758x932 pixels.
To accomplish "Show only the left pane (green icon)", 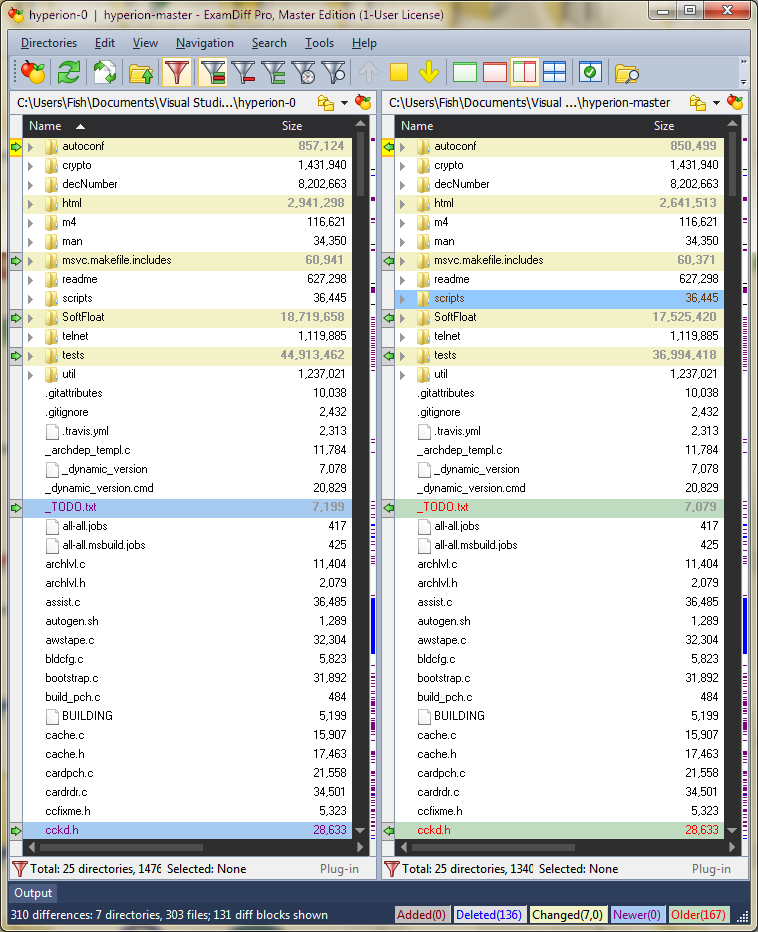I will click(464, 73).
